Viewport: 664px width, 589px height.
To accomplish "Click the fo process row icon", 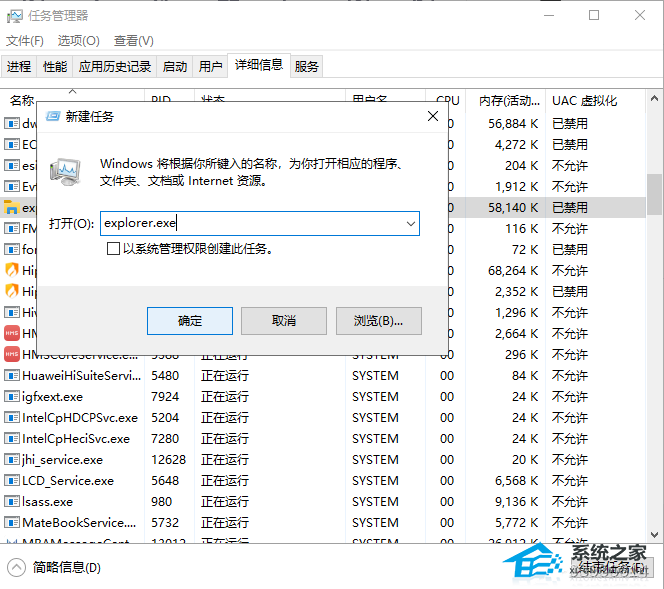I will tap(12, 249).
